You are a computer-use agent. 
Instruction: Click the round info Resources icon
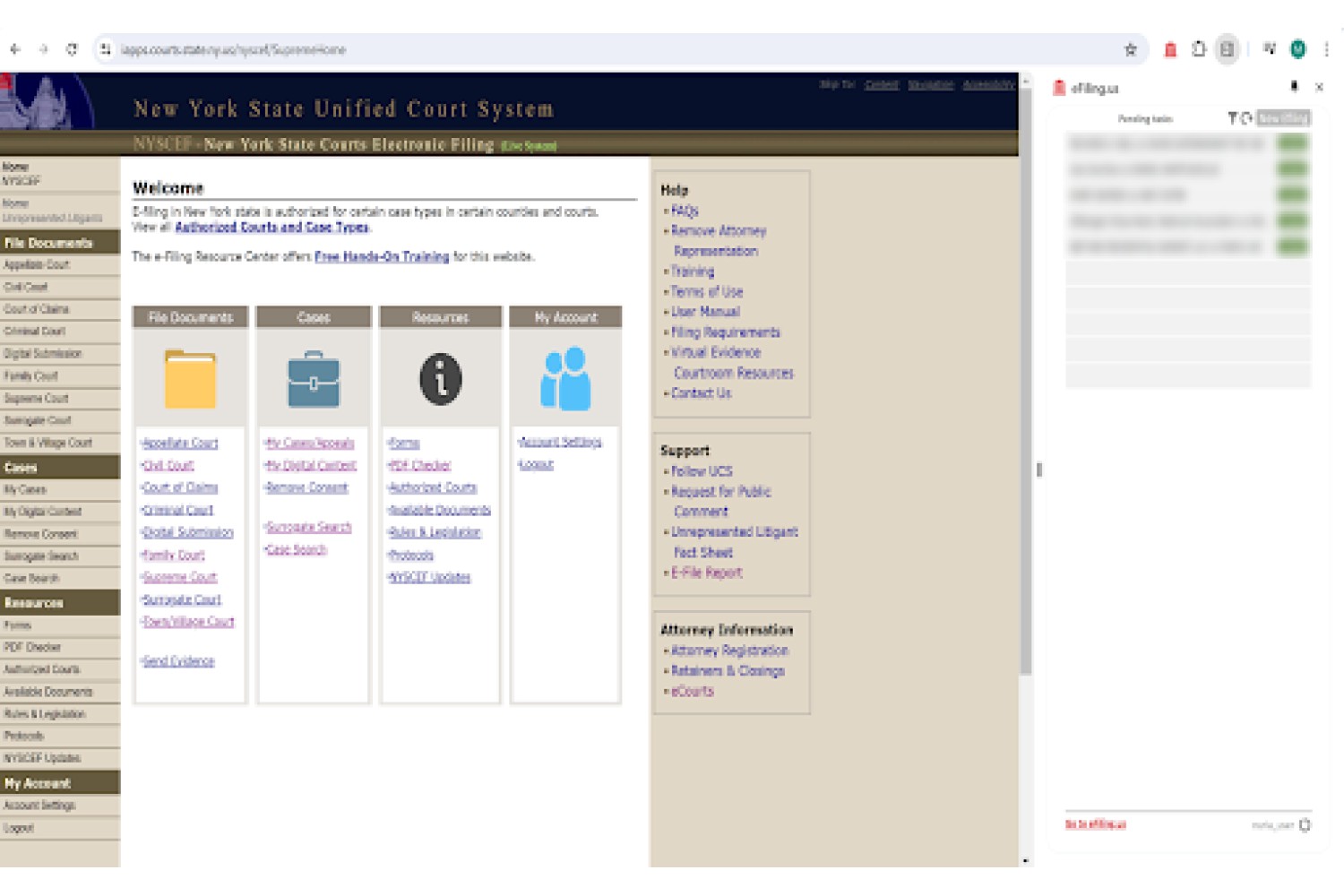[441, 379]
